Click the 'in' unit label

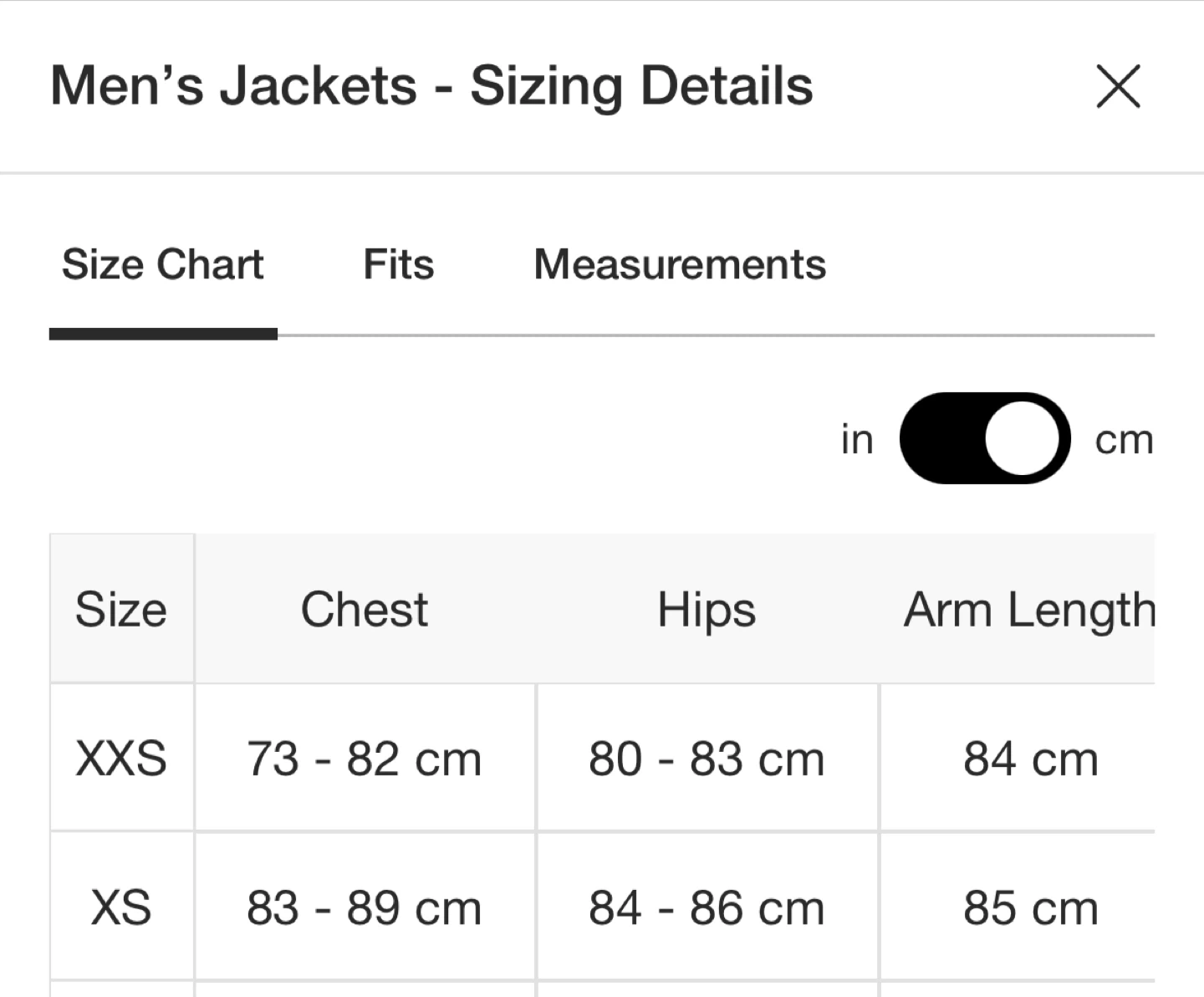857,440
